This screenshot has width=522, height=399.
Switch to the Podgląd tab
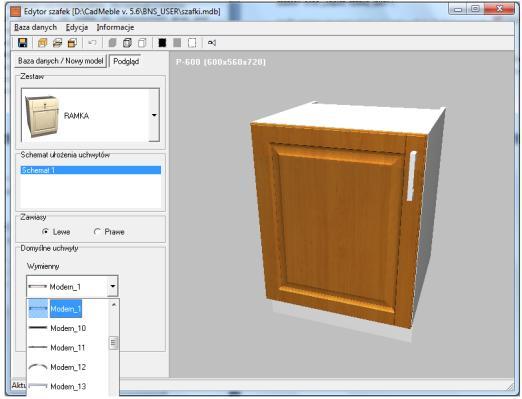point(126,61)
